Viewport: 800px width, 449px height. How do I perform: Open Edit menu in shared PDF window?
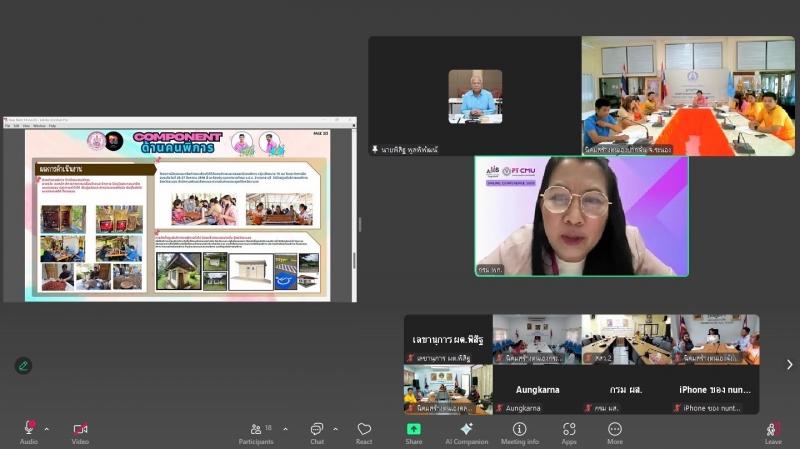(x=16, y=126)
